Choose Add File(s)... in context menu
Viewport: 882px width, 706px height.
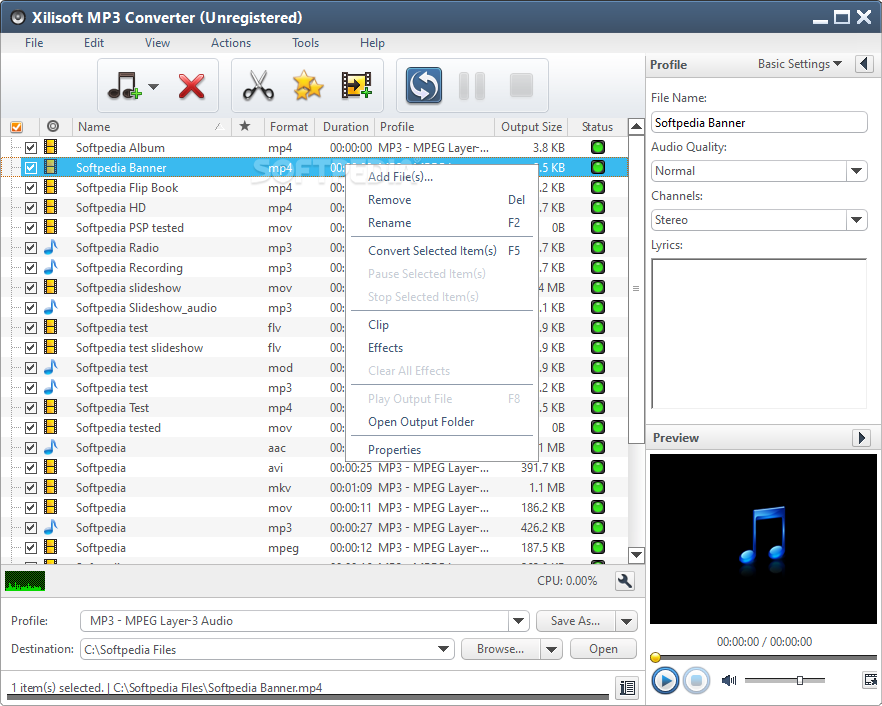point(442,177)
